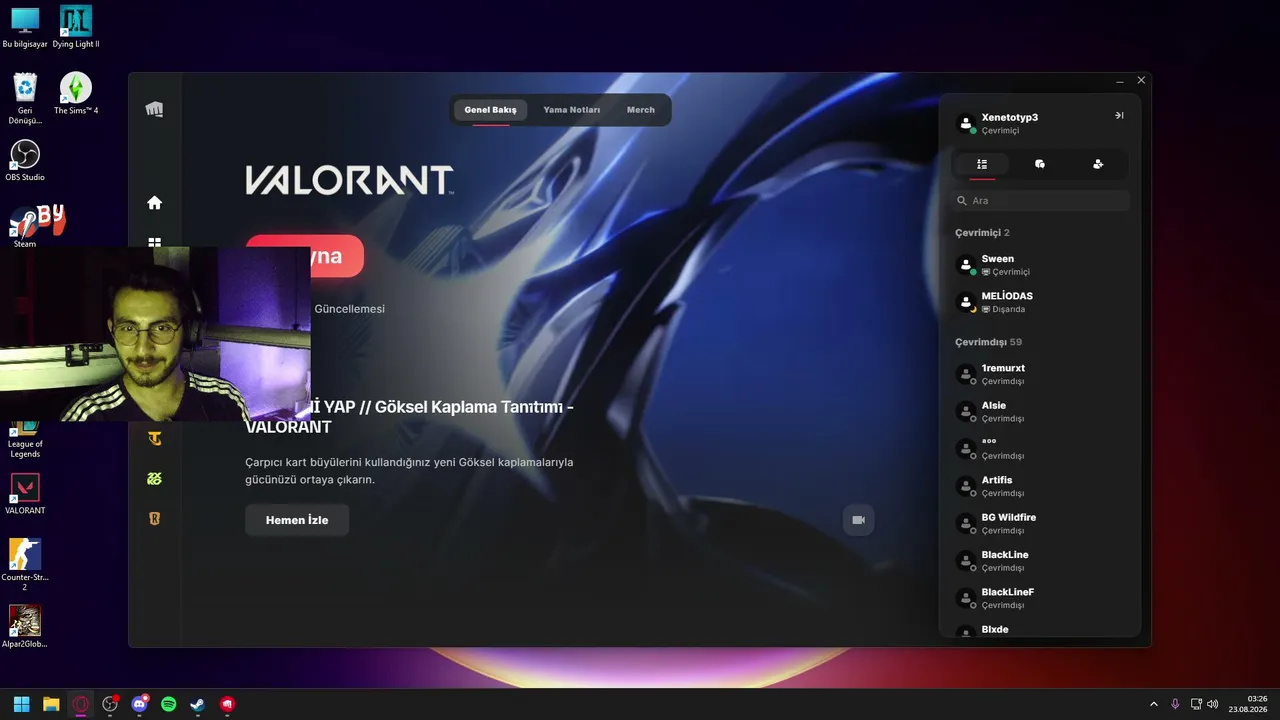
Task: Open the Teamfight Tactics game icon
Action: tap(154, 438)
